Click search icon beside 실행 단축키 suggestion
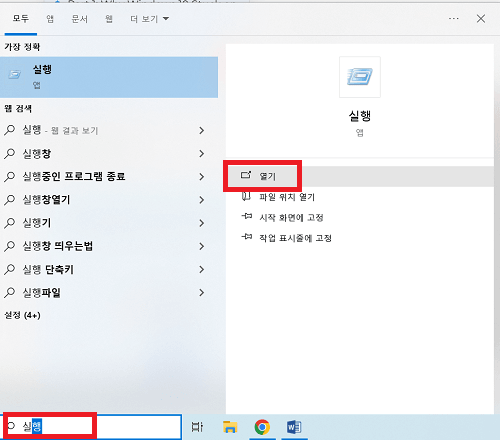 click(10, 269)
